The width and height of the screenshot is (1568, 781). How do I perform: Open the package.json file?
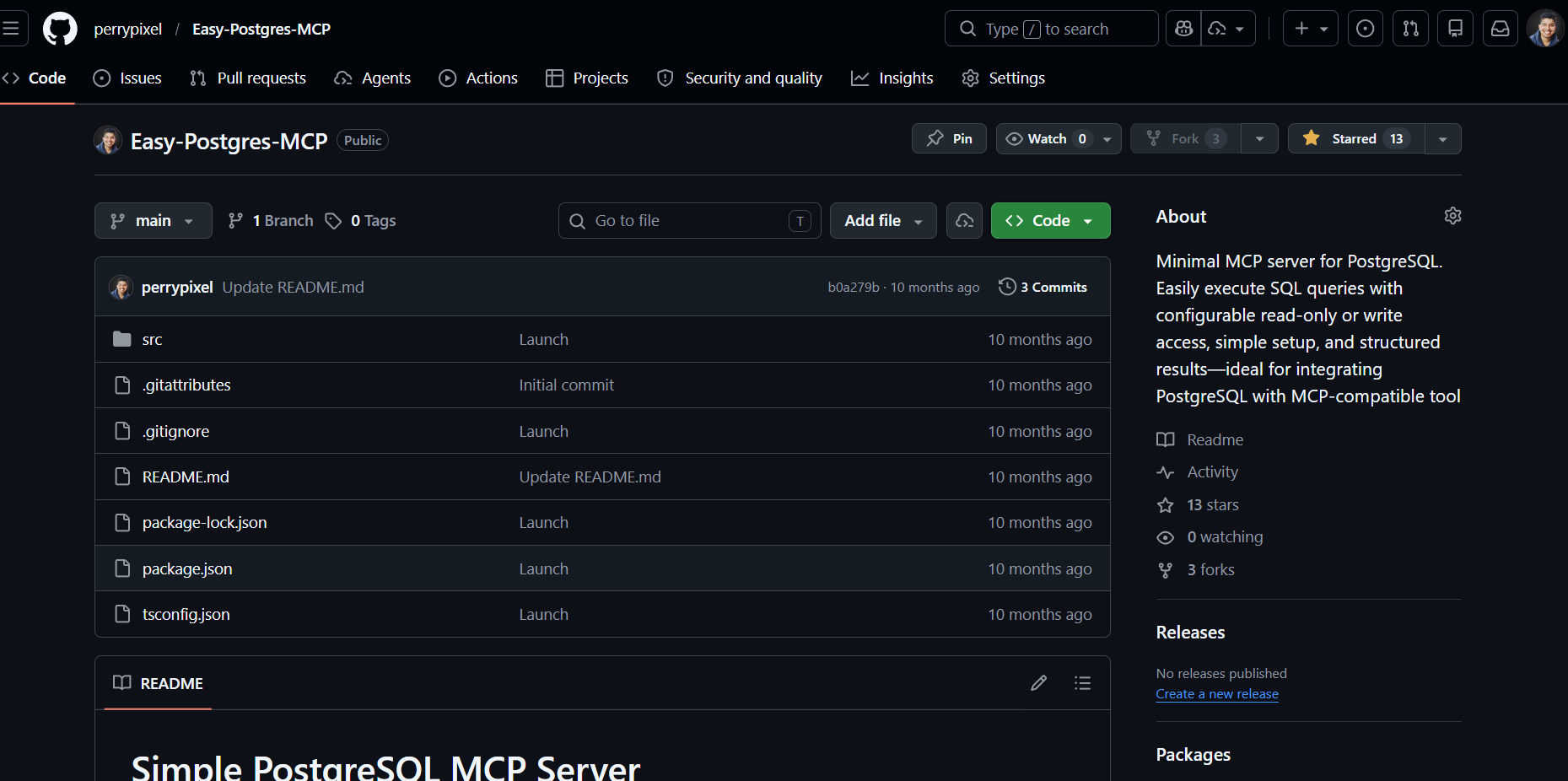coord(187,568)
